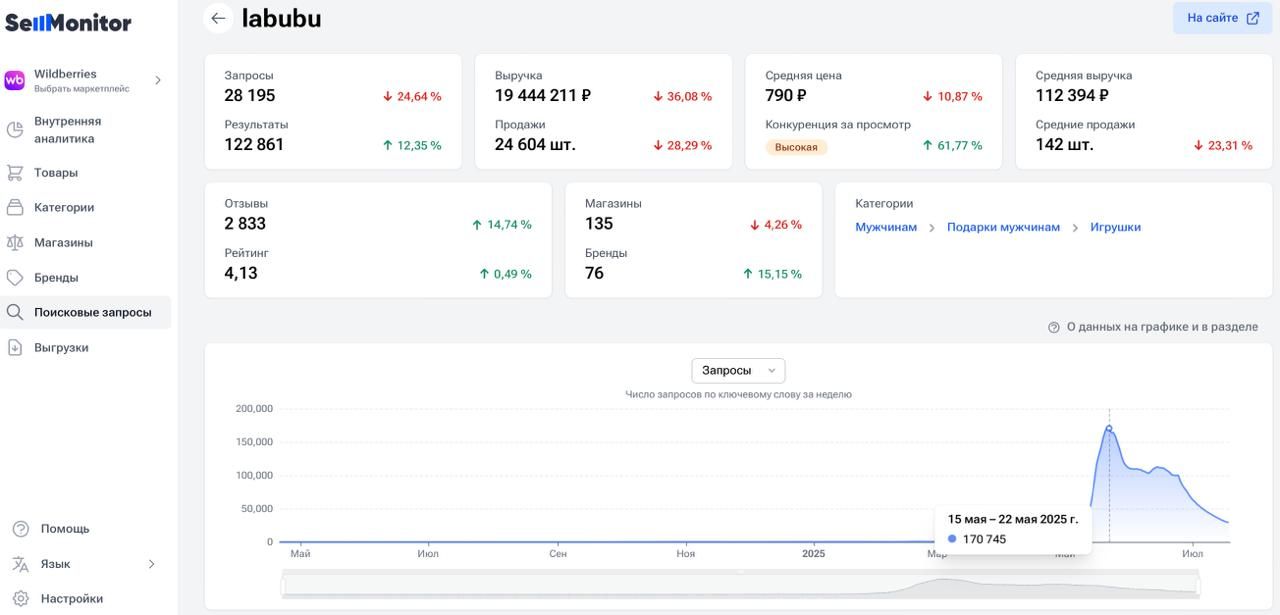The height and width of the screenshot is (615, 1280).
Task: Click the На сайте button
Action: (x=1222, y=18)
